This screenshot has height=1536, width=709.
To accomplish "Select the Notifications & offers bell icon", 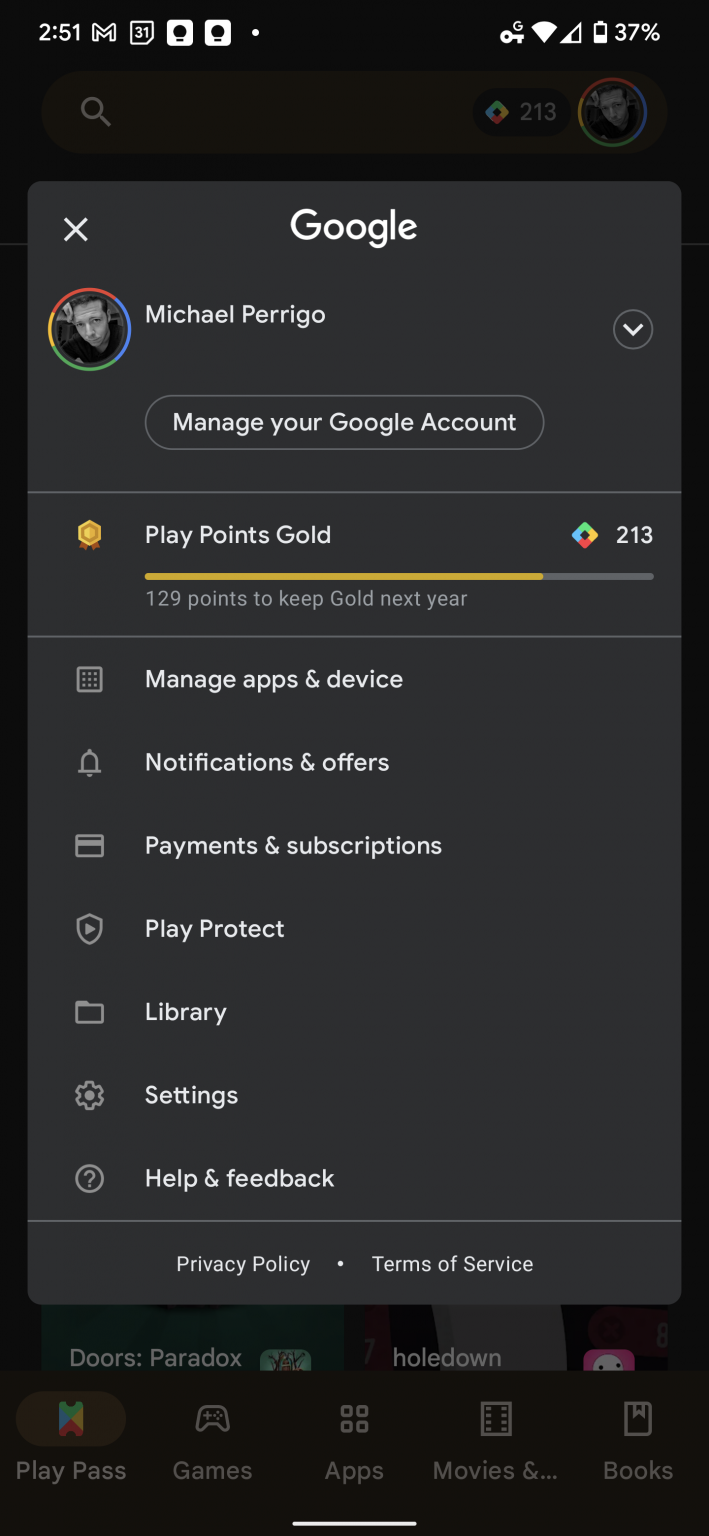I will (89, 762).
